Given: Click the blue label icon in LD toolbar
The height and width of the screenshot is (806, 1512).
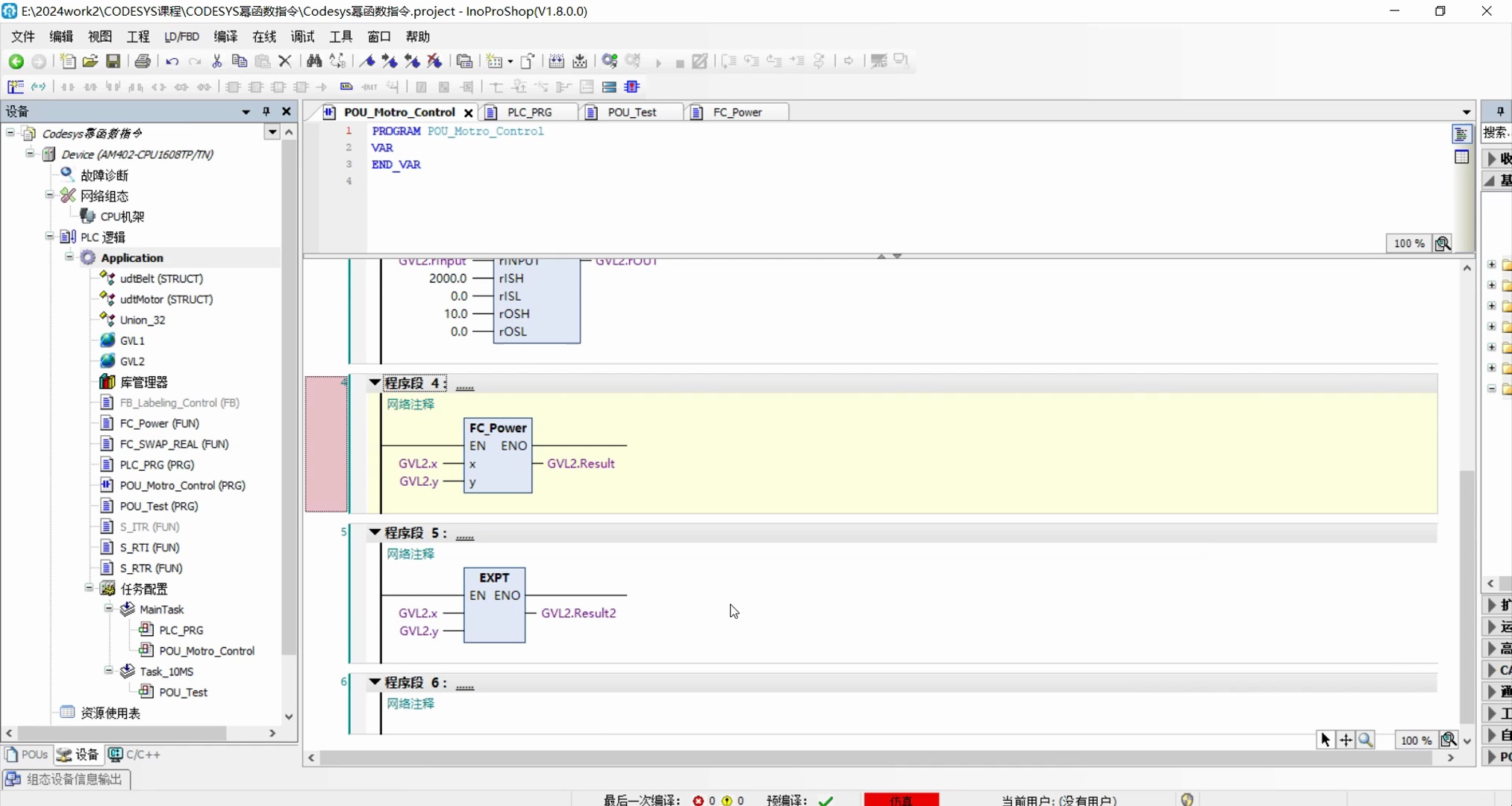Looking at the screenshot, I should click(346, 87).
